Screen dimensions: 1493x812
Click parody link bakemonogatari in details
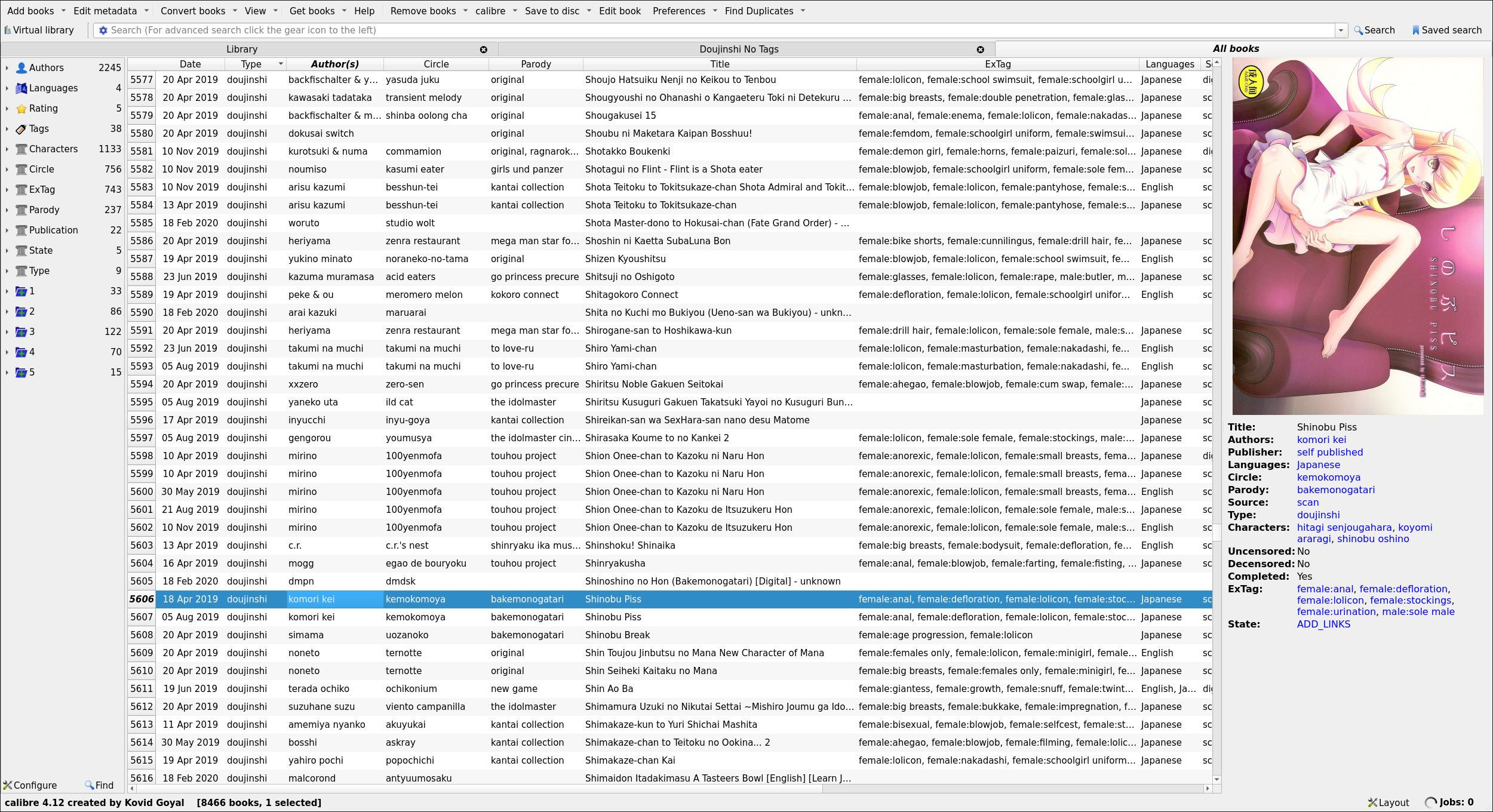pyautogui.click(x=1335, y=490)
